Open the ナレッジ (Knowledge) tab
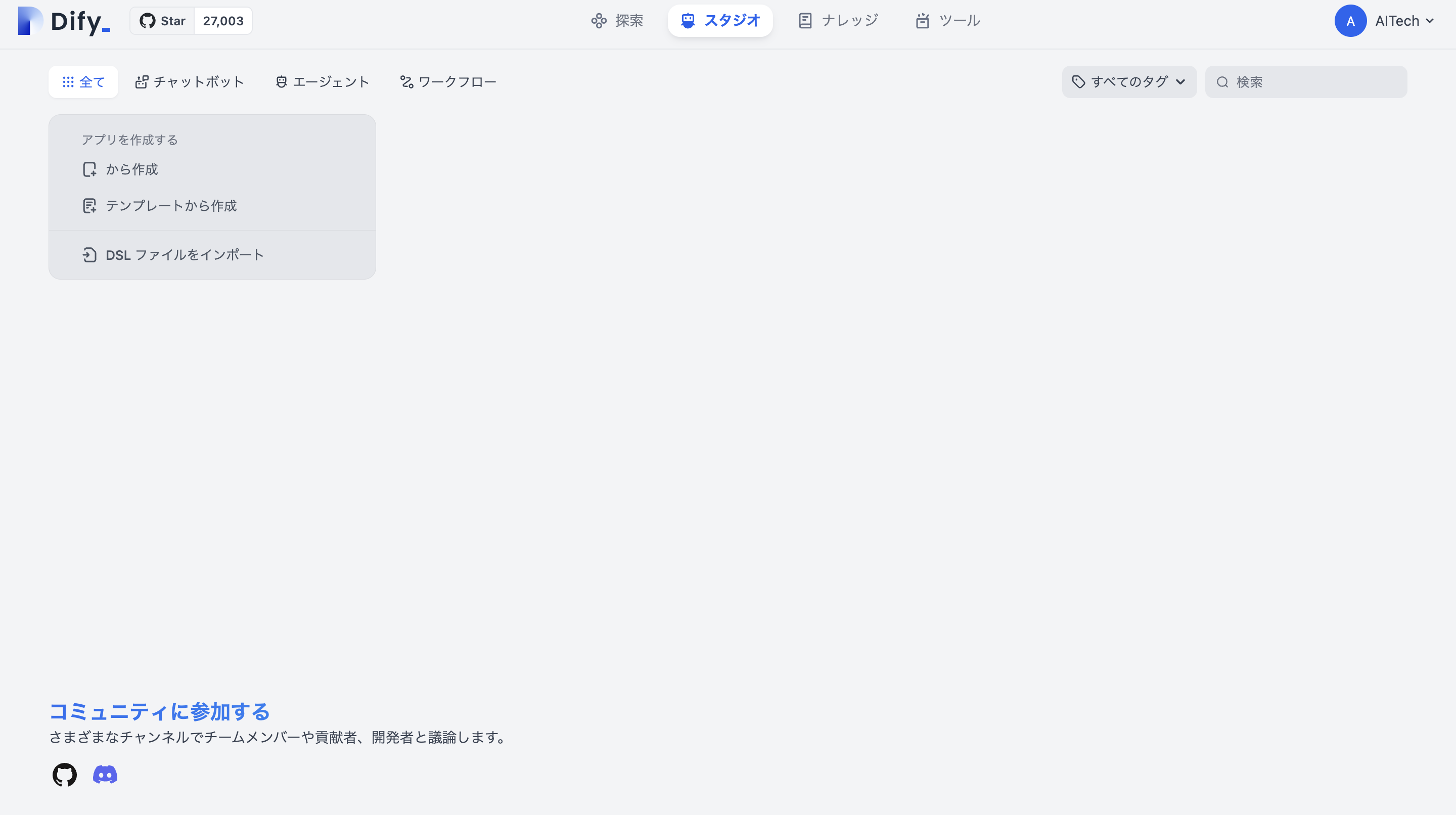This screenshot has height=815, width=1456. (x=838, y=21)
